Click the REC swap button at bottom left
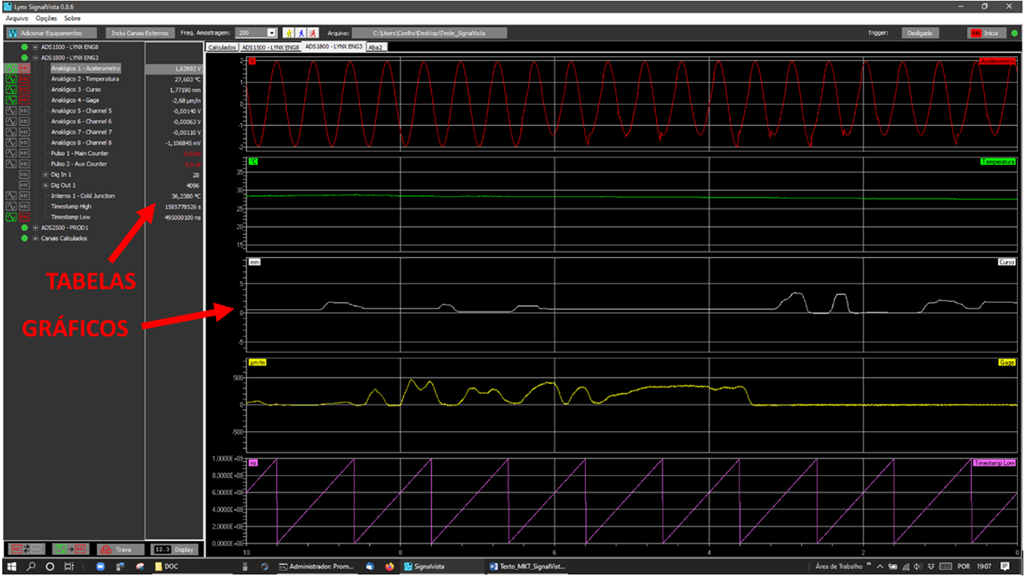 pos(26,549)
